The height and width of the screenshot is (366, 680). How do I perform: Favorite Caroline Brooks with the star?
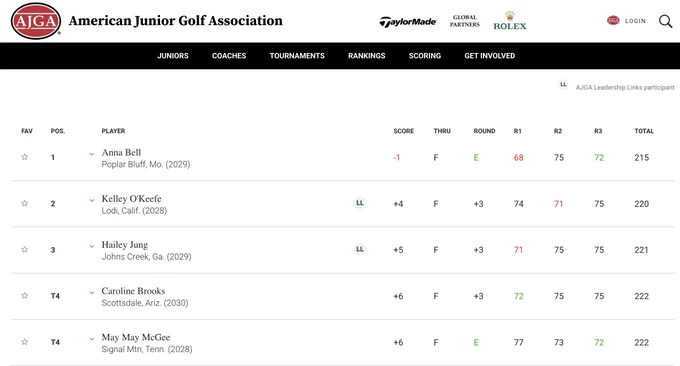click(x=25, y=296)
